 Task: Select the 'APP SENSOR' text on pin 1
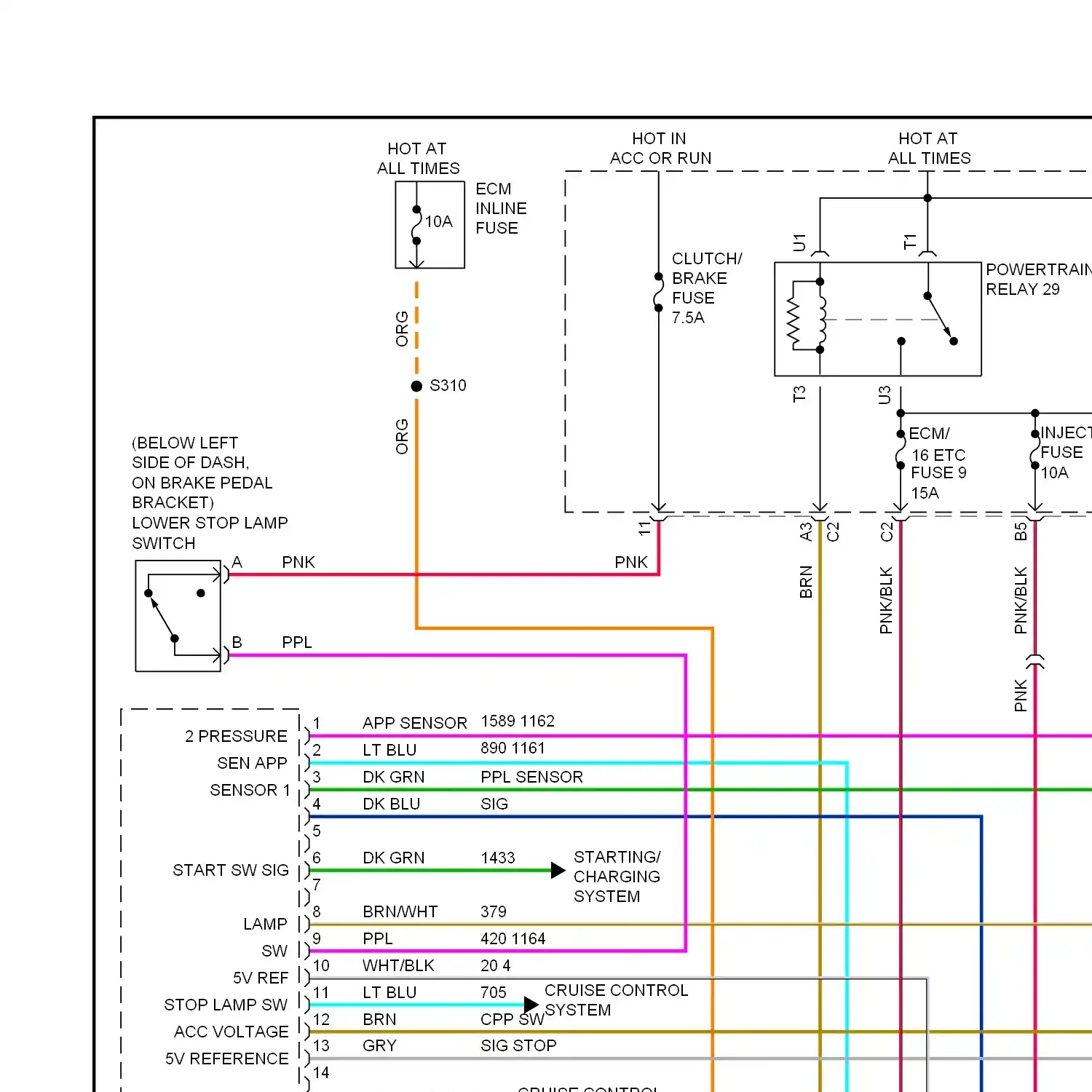(x=415, y=723)
